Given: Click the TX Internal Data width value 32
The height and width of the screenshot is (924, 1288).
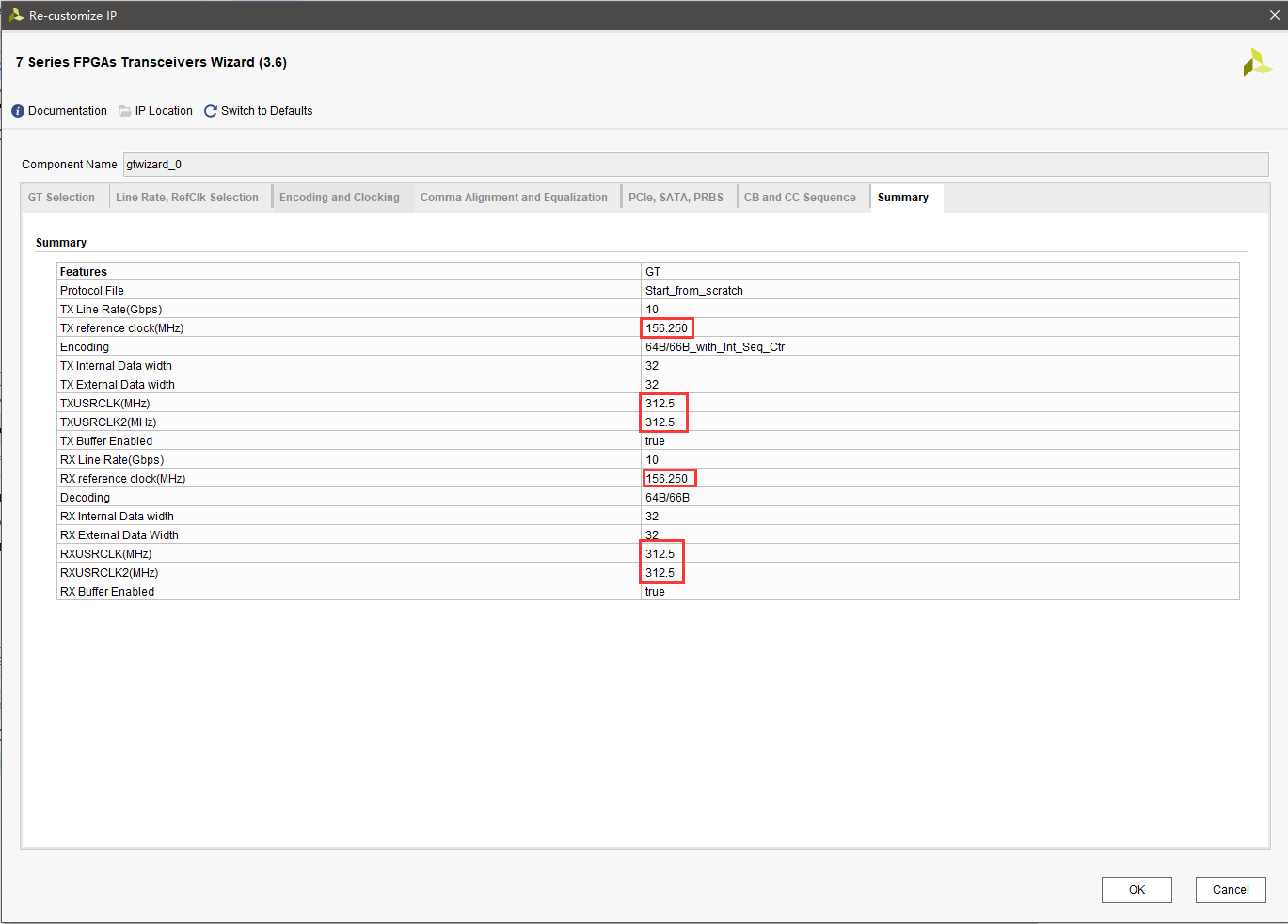Looking at the screenshot, I should point(652,366).
